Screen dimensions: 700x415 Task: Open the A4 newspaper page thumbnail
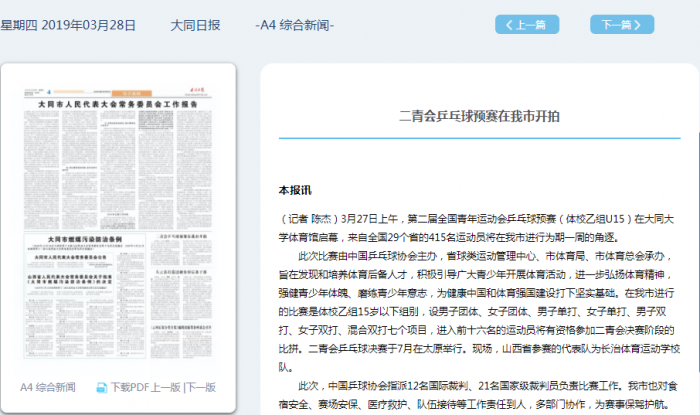pos(118,223)
